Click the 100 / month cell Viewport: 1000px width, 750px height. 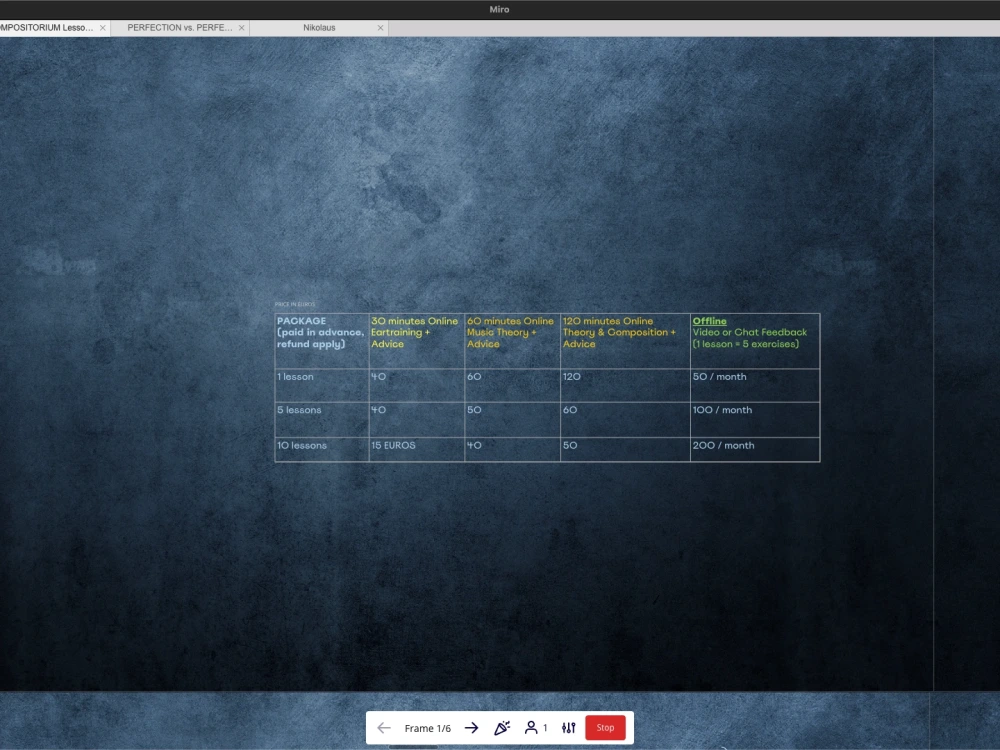coord(755,420)
